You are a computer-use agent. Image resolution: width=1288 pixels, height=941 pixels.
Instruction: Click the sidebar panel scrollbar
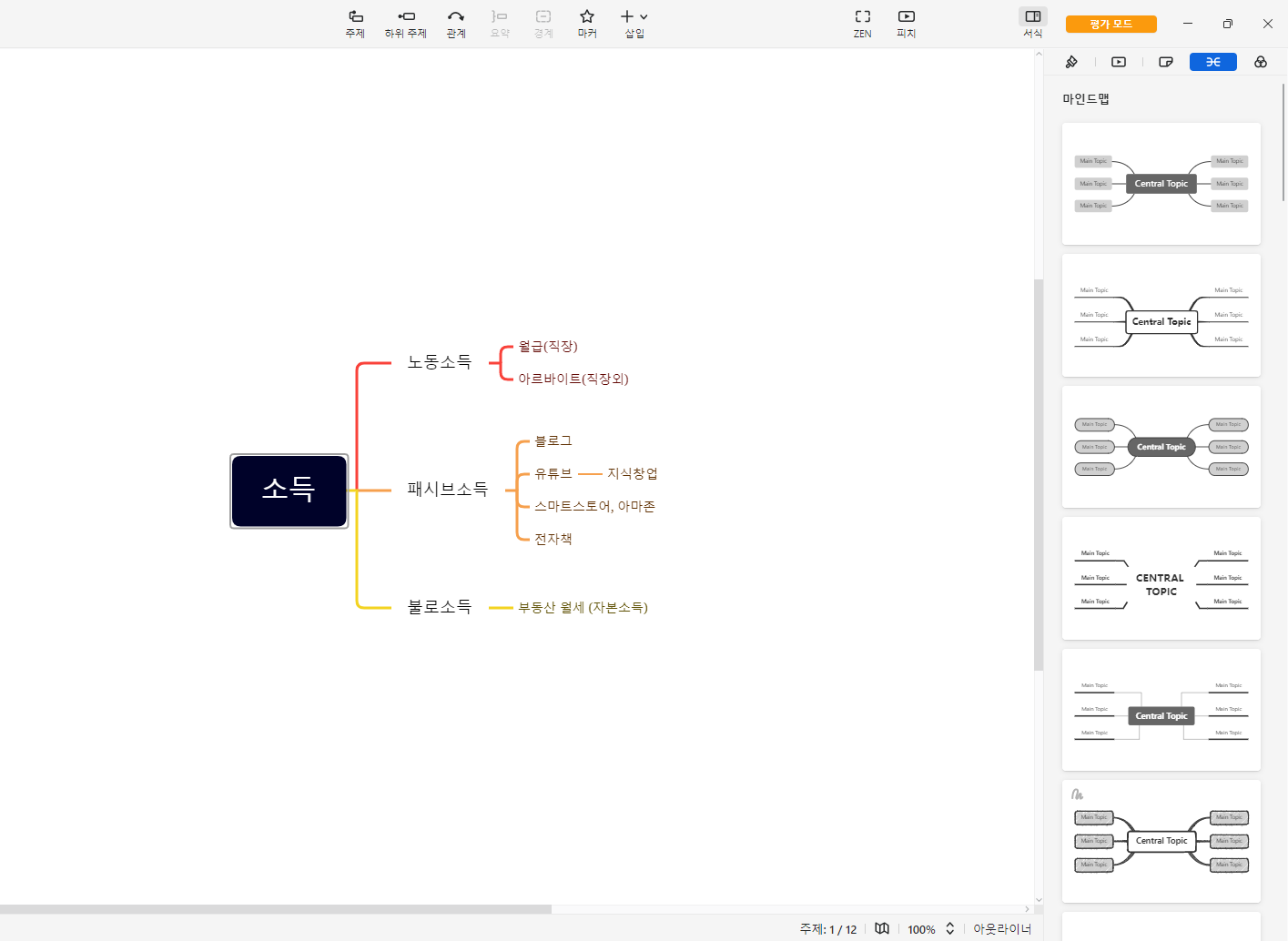tap(1283, 143)
